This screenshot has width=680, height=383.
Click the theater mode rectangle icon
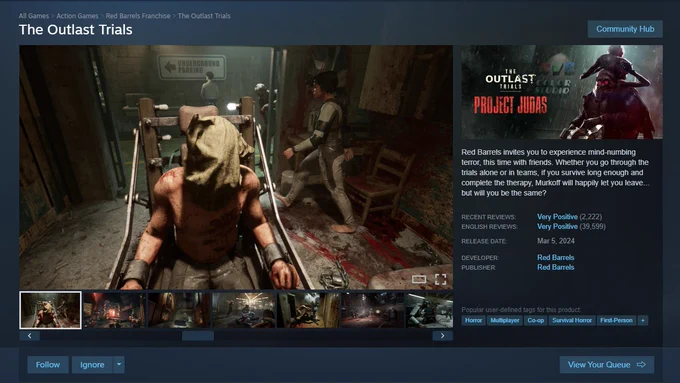pos(418,279)
